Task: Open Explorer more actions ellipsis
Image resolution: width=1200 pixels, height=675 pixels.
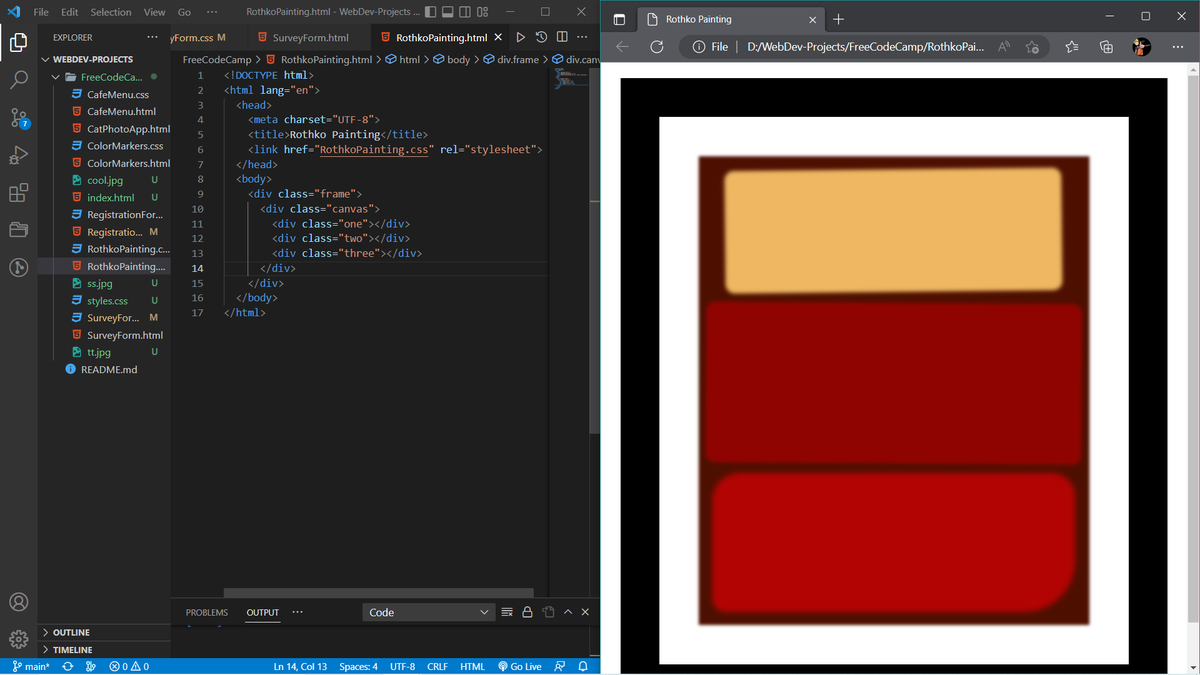Action: (152, 37)
